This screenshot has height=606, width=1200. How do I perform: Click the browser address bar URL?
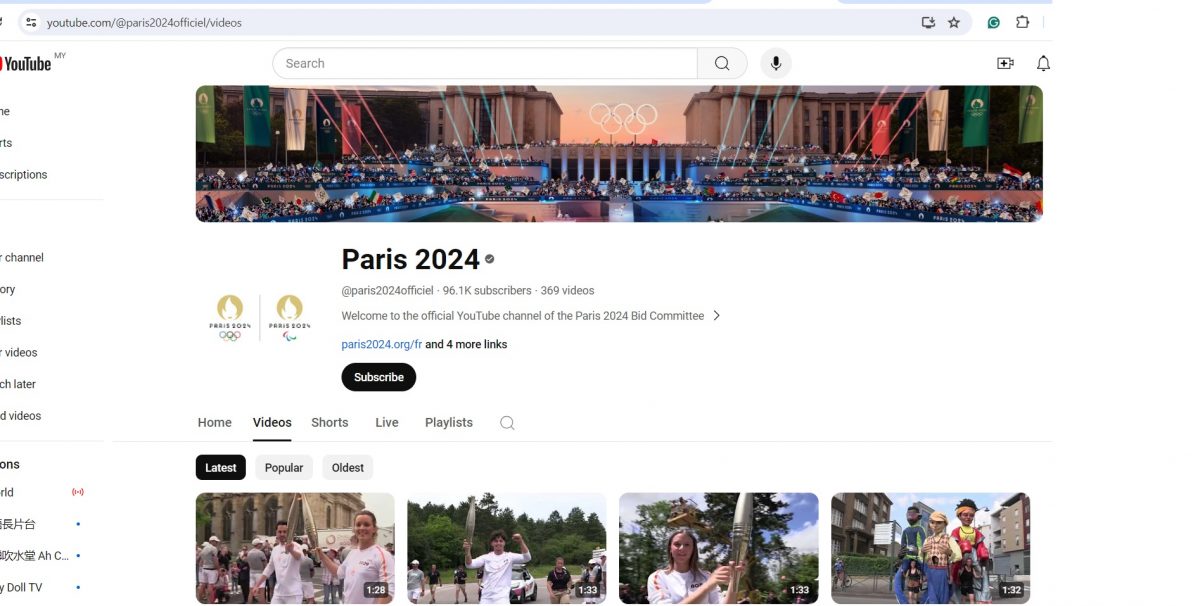coord(144,22)
